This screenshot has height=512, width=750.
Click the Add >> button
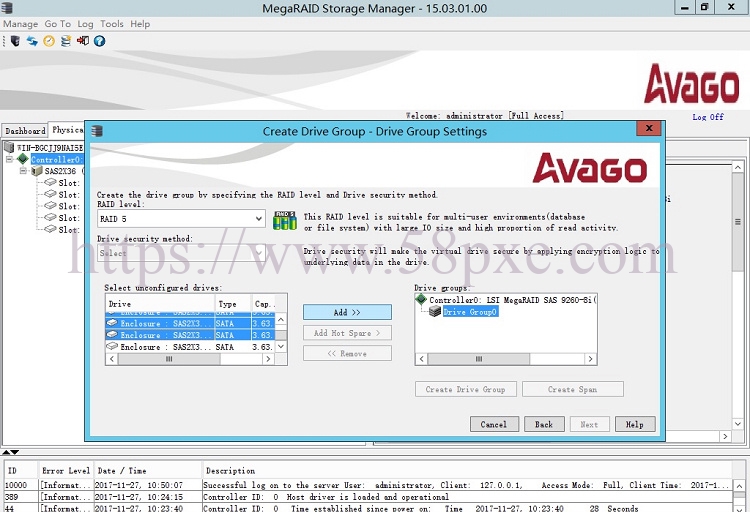pos(347,312)
